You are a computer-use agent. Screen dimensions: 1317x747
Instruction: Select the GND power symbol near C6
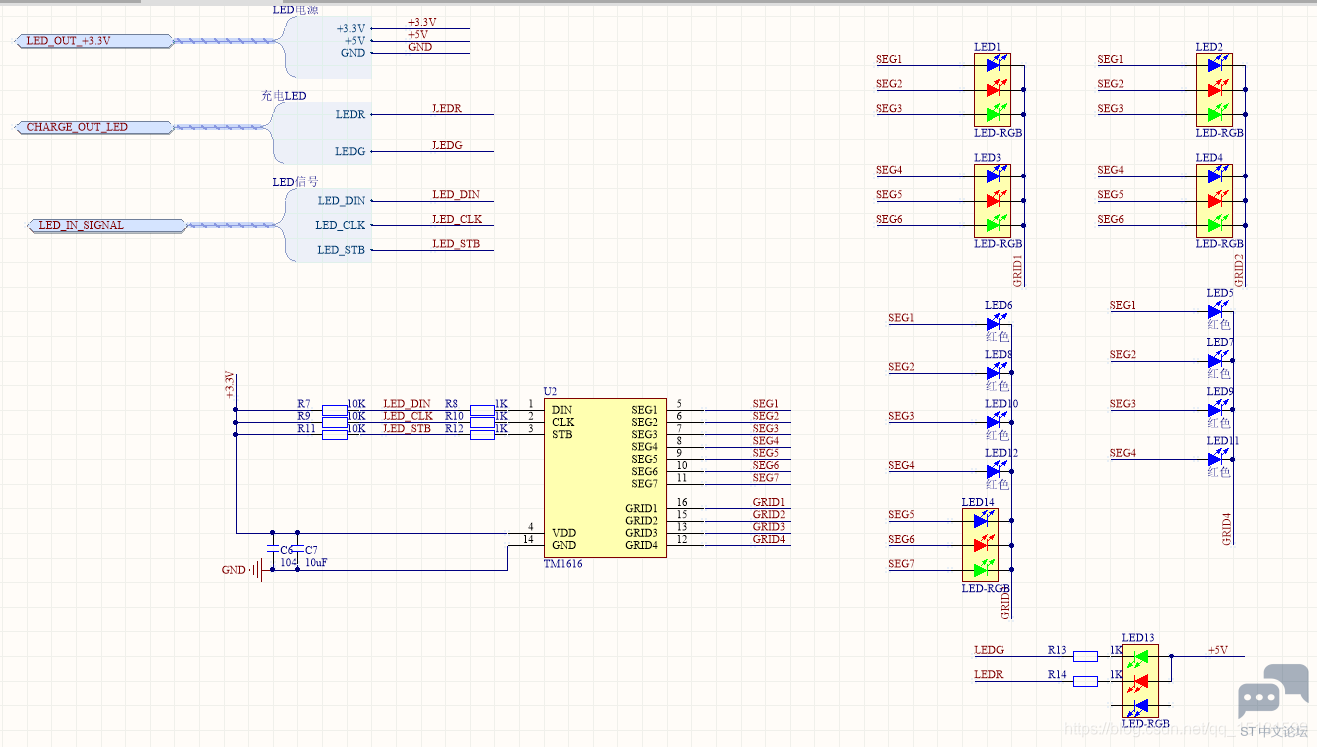point(257,570)
